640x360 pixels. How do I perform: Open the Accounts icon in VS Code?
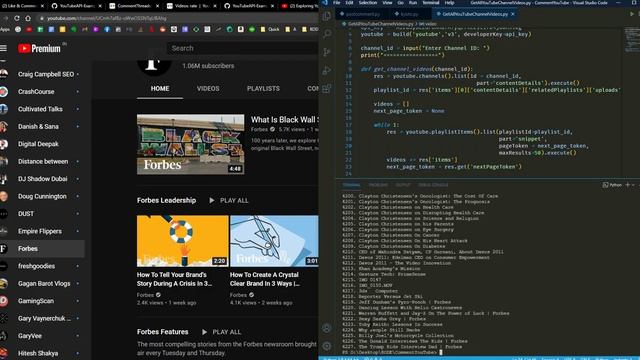point(327,328)
